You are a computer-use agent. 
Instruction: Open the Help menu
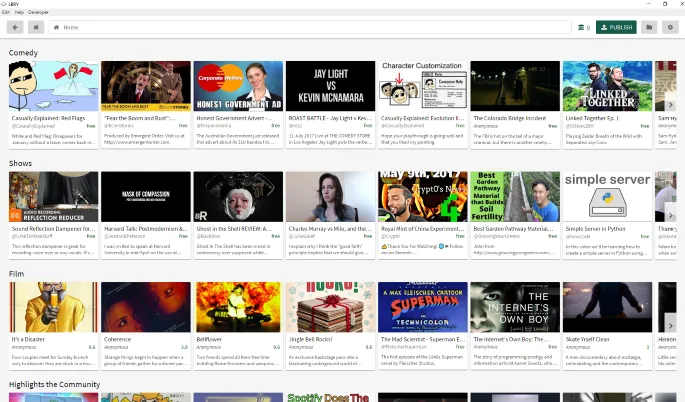coord(19,12)
